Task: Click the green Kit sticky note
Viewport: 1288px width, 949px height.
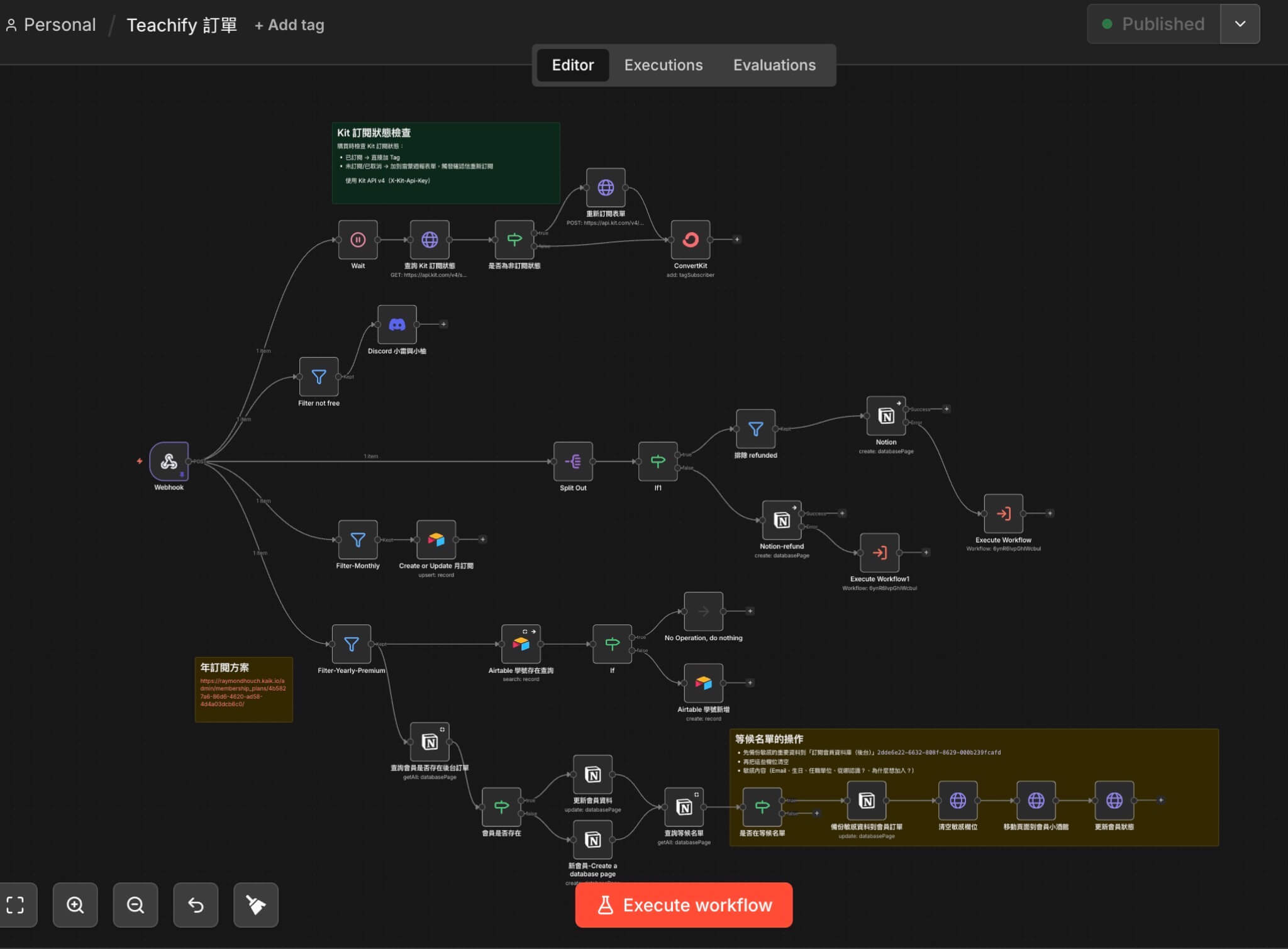Action: [x=445, y=163]
